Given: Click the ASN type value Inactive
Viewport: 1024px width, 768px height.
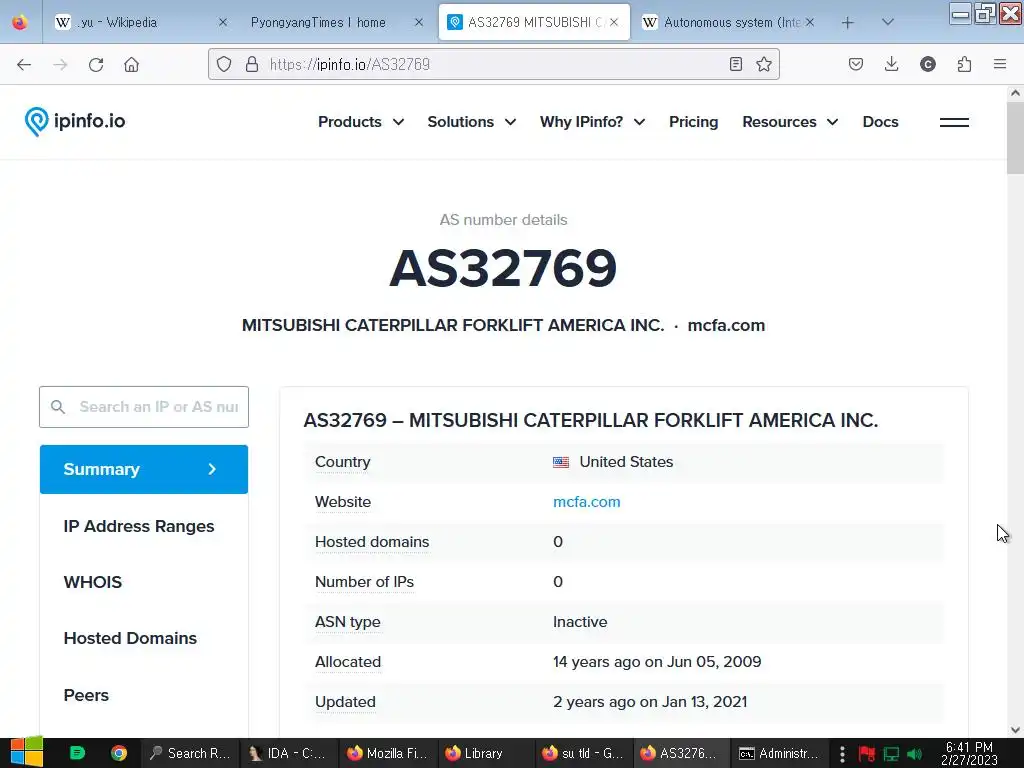Looking at the screenshot, I should pos(580,622).
